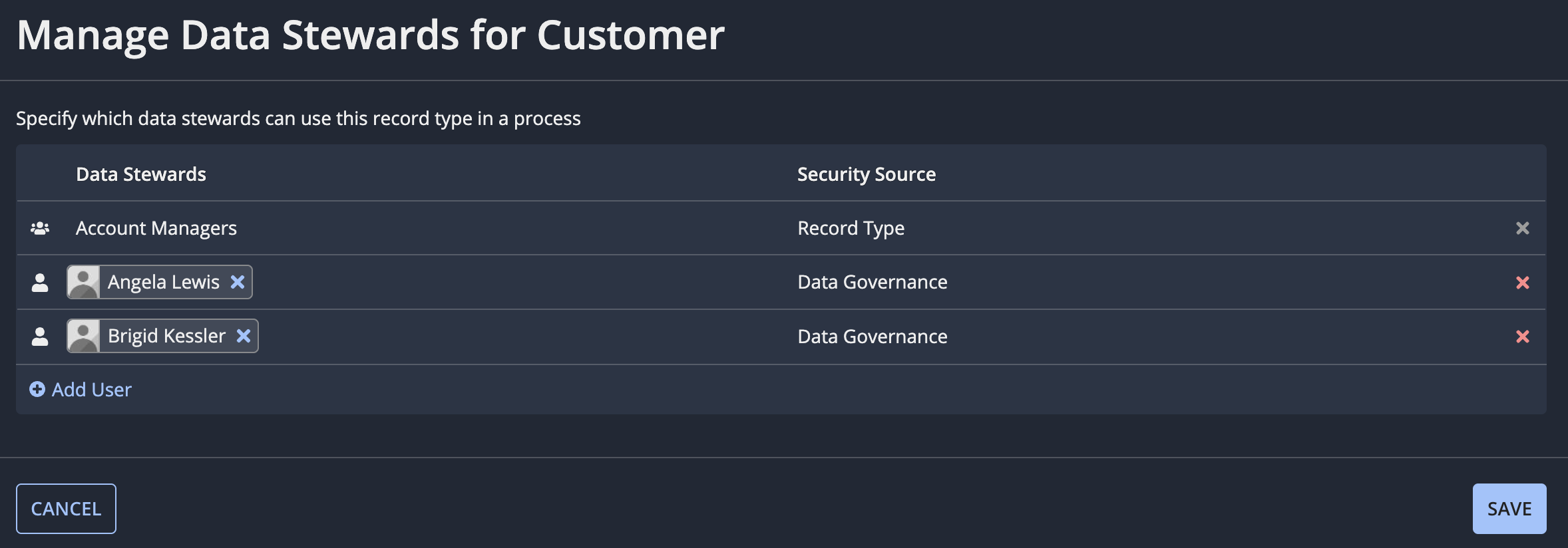Click the Account Managers group name
Image resolution: width=1568 pixels, height=548 pixels.
tap(156, 228)
